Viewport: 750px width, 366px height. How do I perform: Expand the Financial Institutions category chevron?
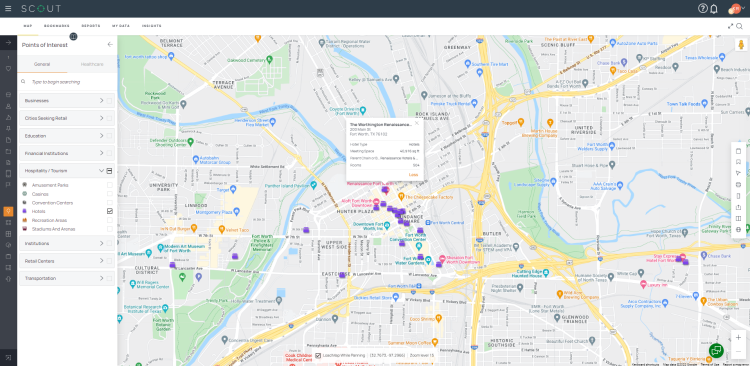tap(101, 153)
